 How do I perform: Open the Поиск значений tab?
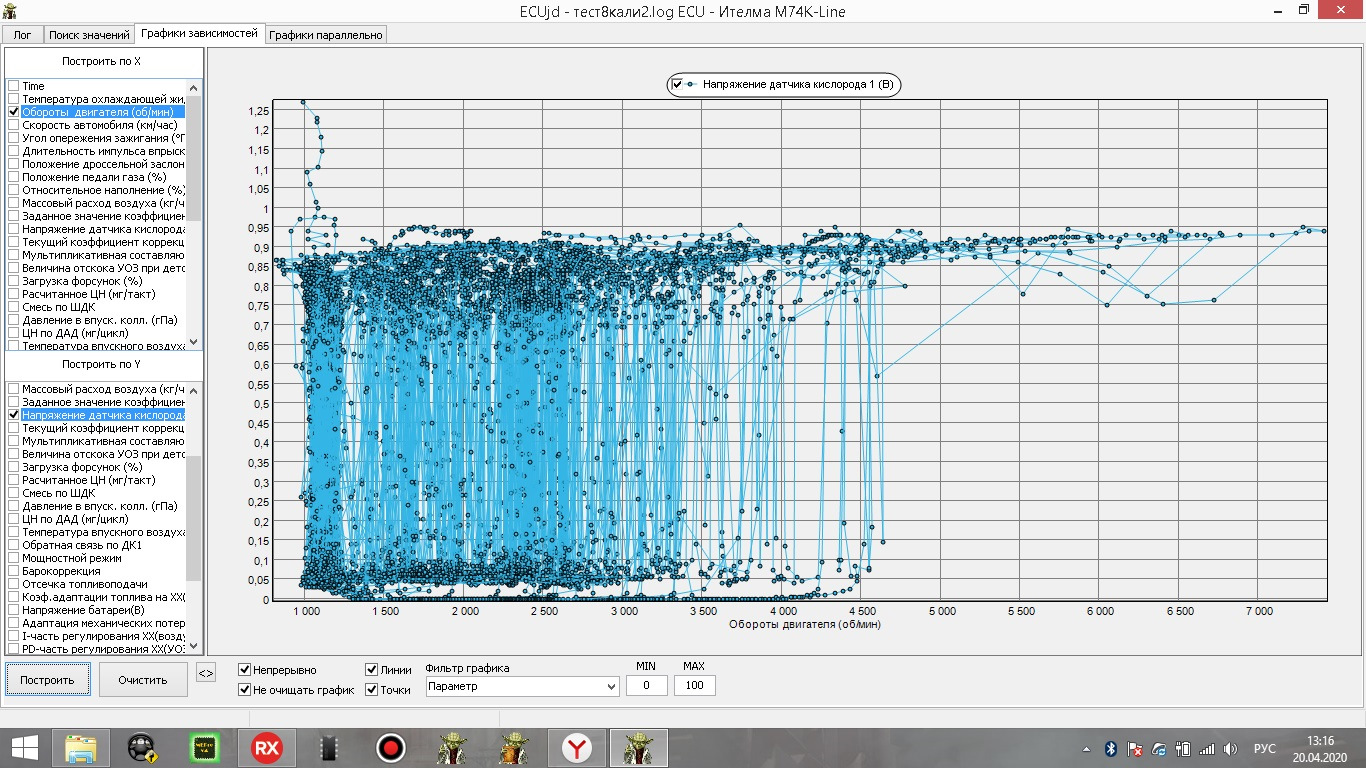point(89,35)
